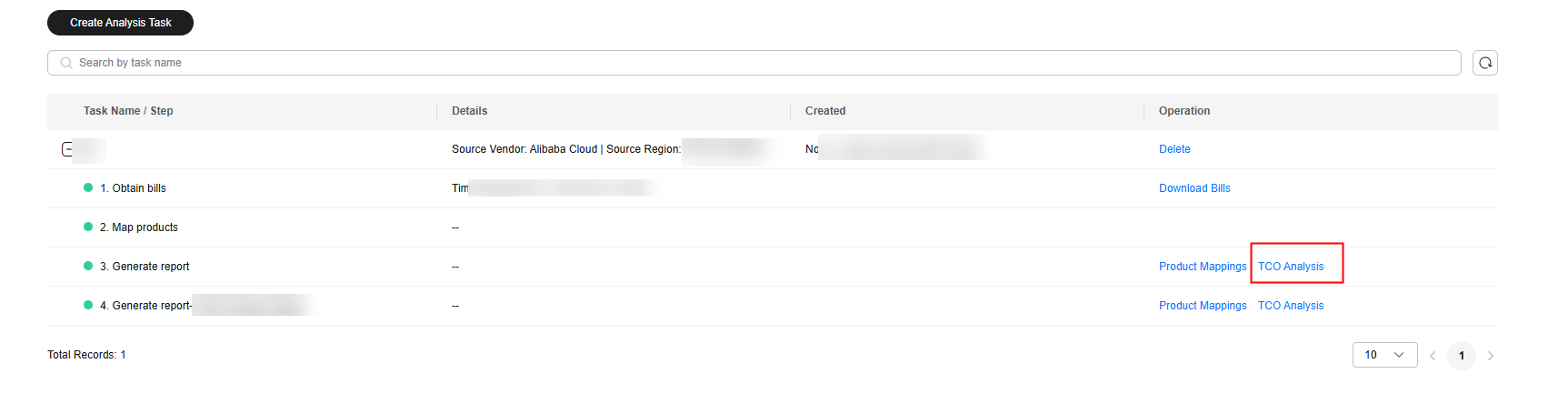Viewport: 1568px width, 394px height.
Task: Open Product Mappings for step 4
Action: (1203, 306)
